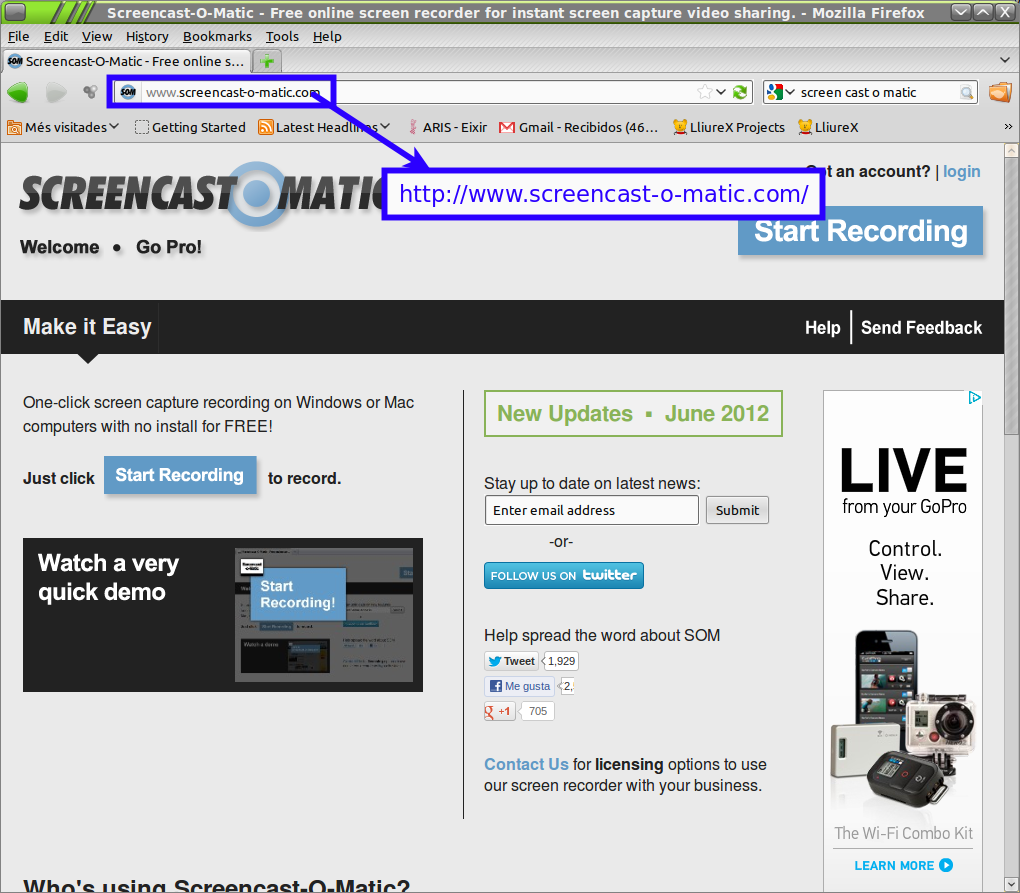Open Getting Started bookmark

click(x=190, y=127)
